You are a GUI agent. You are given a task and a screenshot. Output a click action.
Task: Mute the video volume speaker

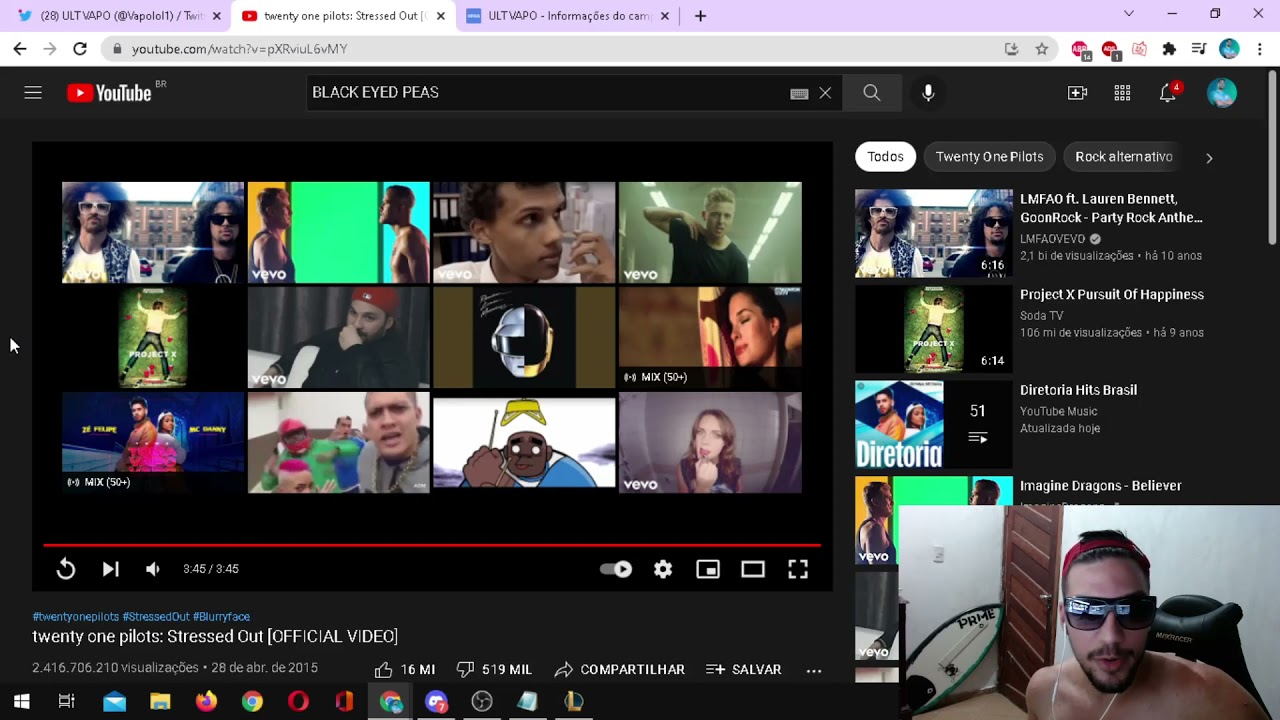pos(152,569)
